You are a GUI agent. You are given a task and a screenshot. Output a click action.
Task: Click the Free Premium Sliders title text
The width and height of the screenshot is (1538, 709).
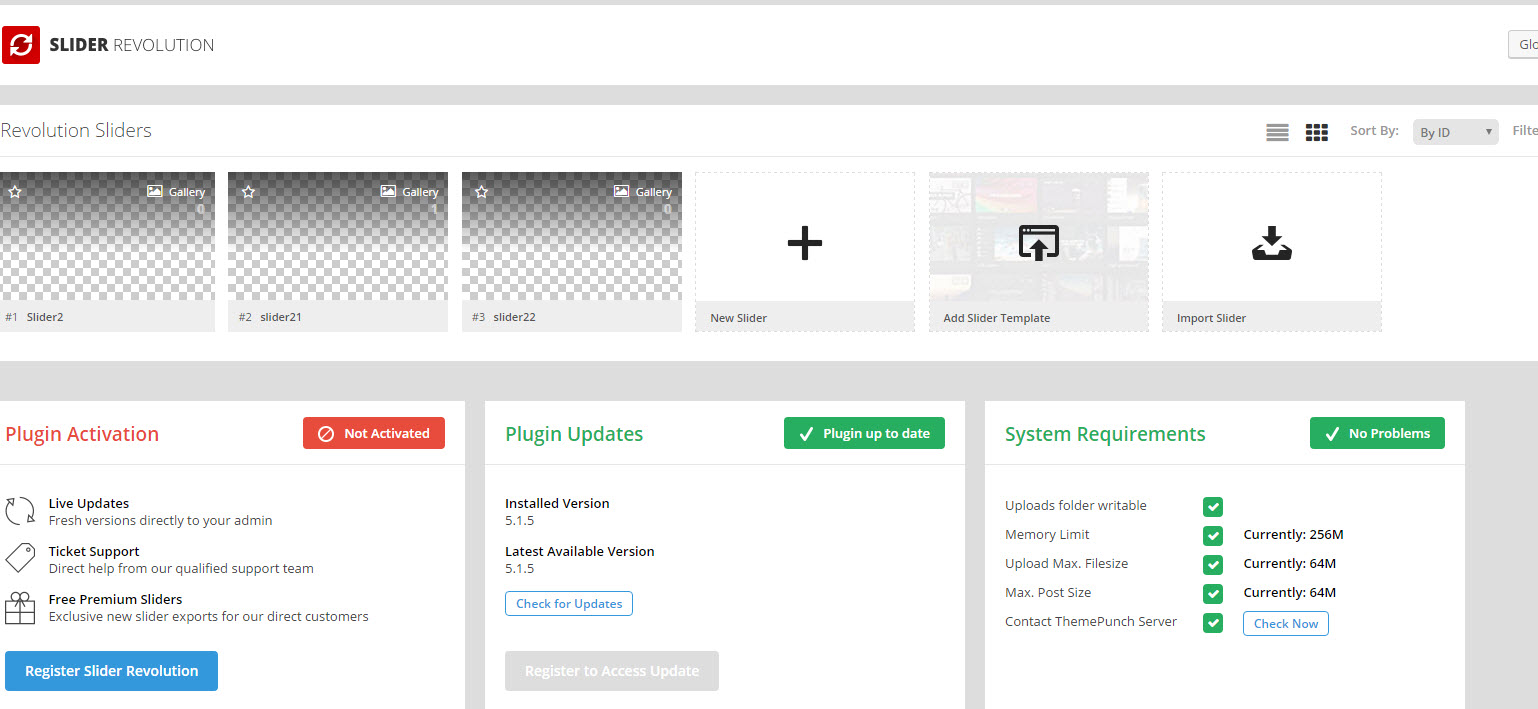click(116, 599)
